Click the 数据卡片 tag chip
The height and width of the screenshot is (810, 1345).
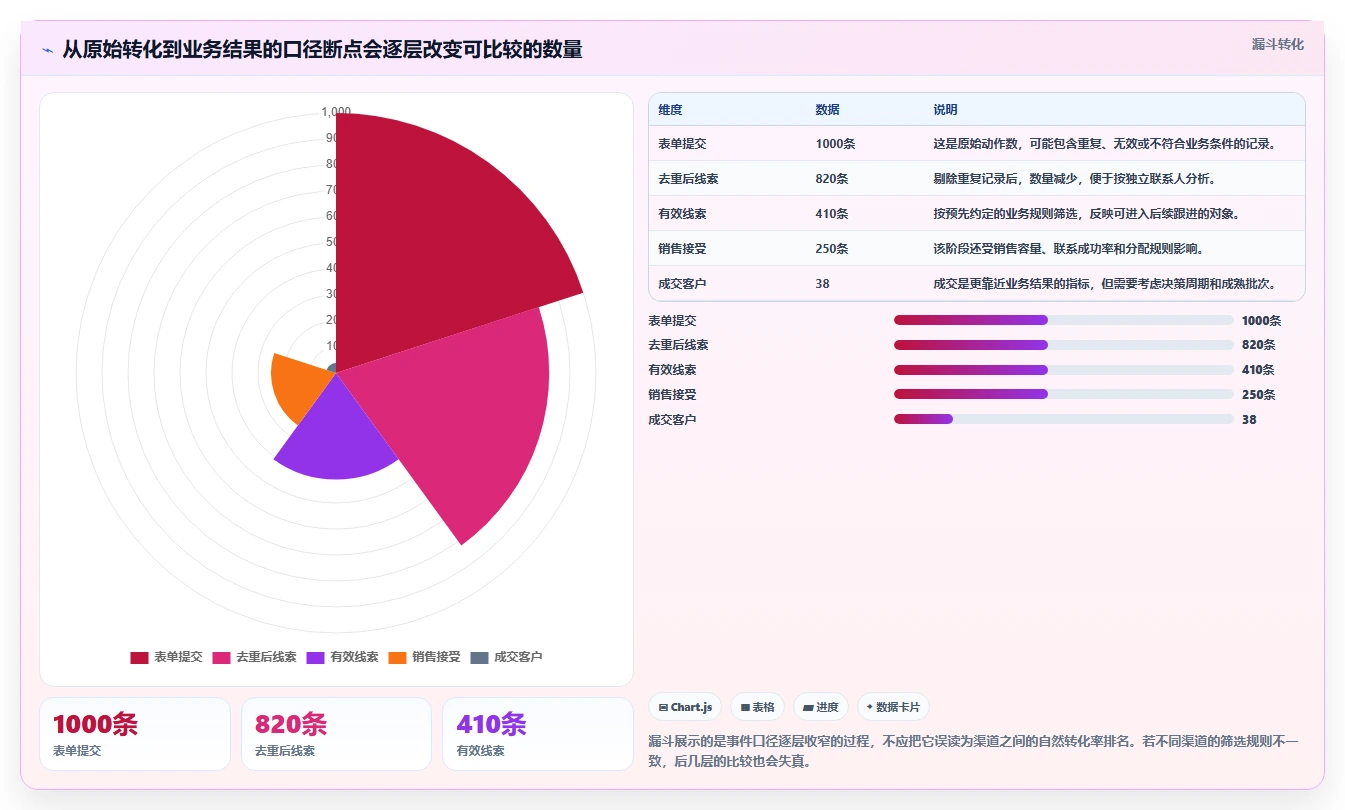pos(893,707)
